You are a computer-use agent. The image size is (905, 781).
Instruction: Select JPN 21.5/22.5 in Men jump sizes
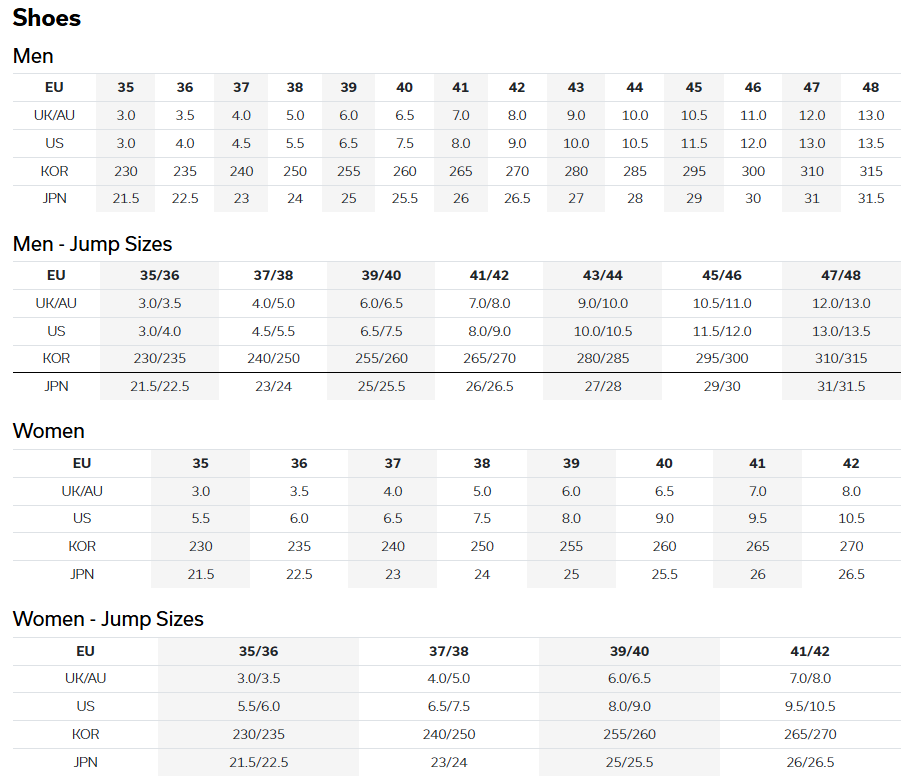159,386
